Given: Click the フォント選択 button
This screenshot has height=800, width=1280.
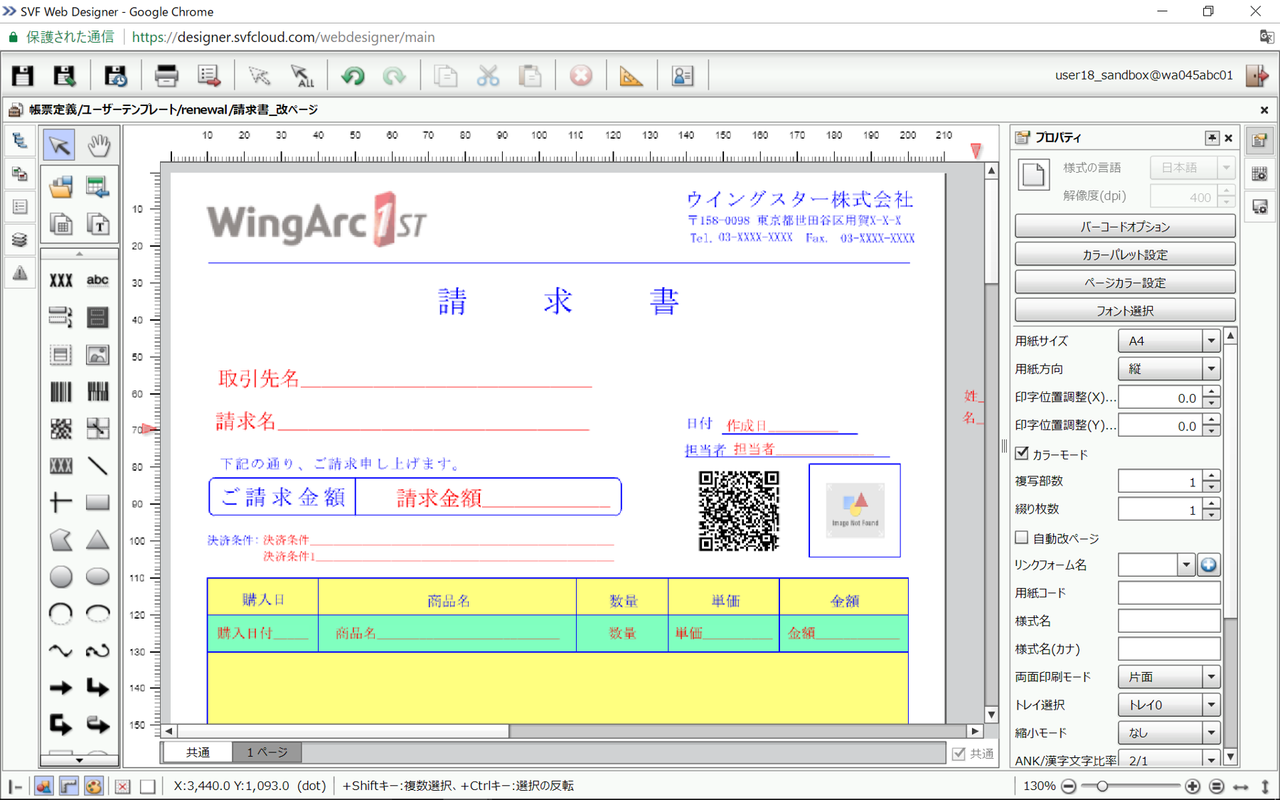Looking at the screenshot, I should 1125,311.
